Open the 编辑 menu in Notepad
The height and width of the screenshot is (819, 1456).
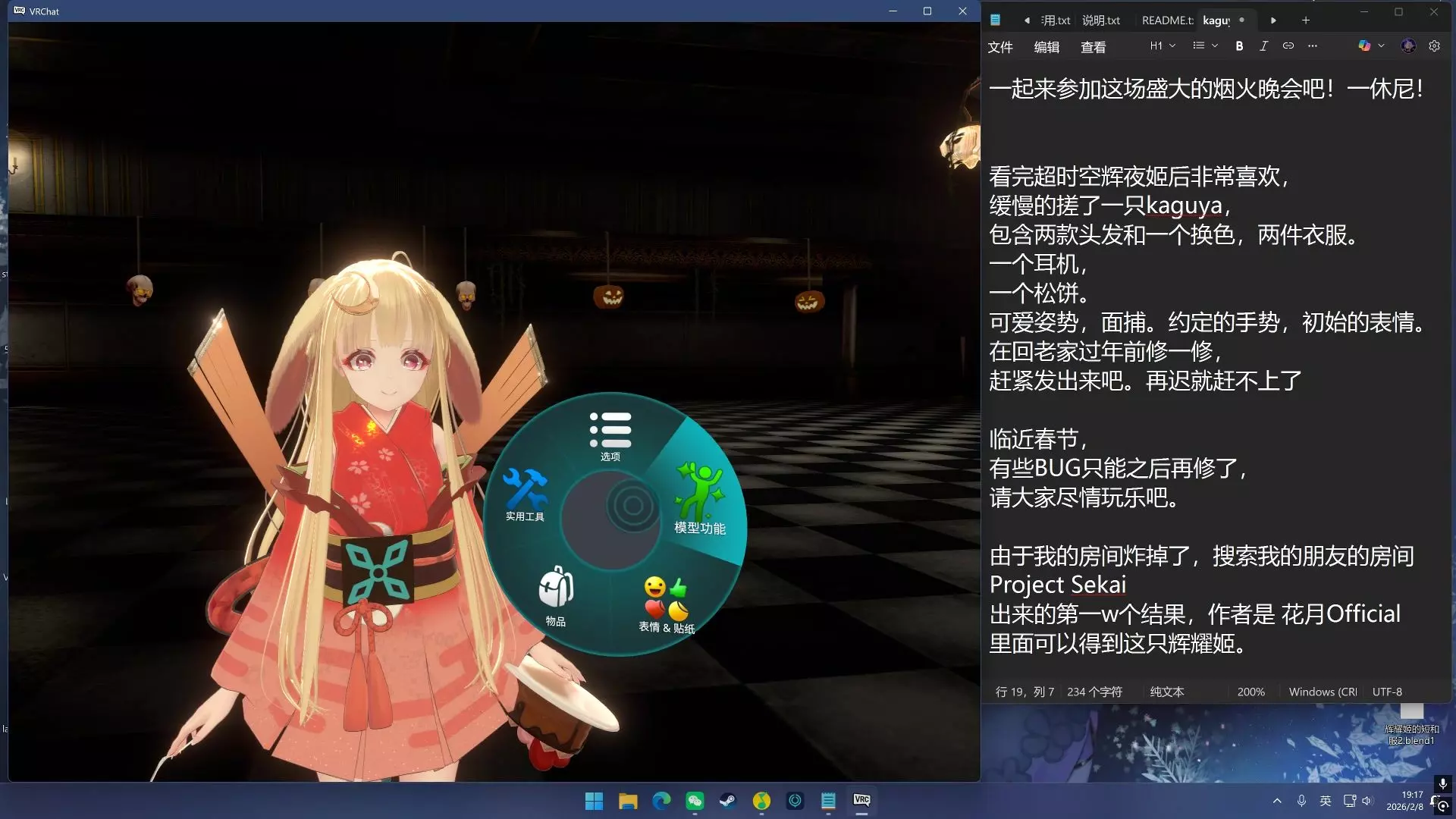pyautogui.click(x=1046, y=47)
